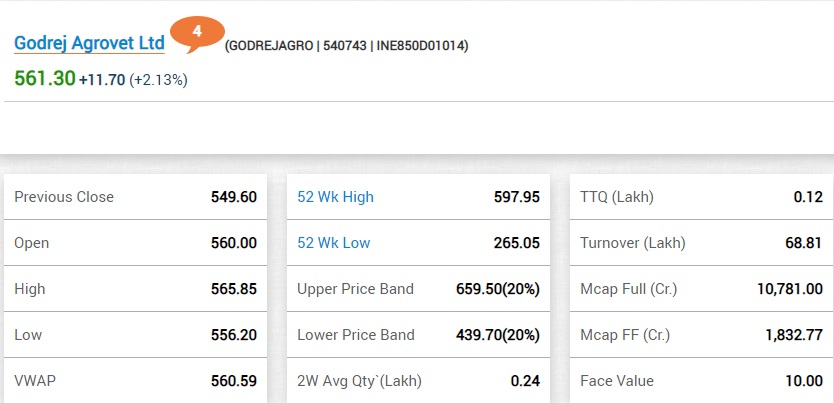The width and height of the screenshot is (834, 403).
Task: Click the TTQ (Lakh) label
Action: tap(616, 197)
